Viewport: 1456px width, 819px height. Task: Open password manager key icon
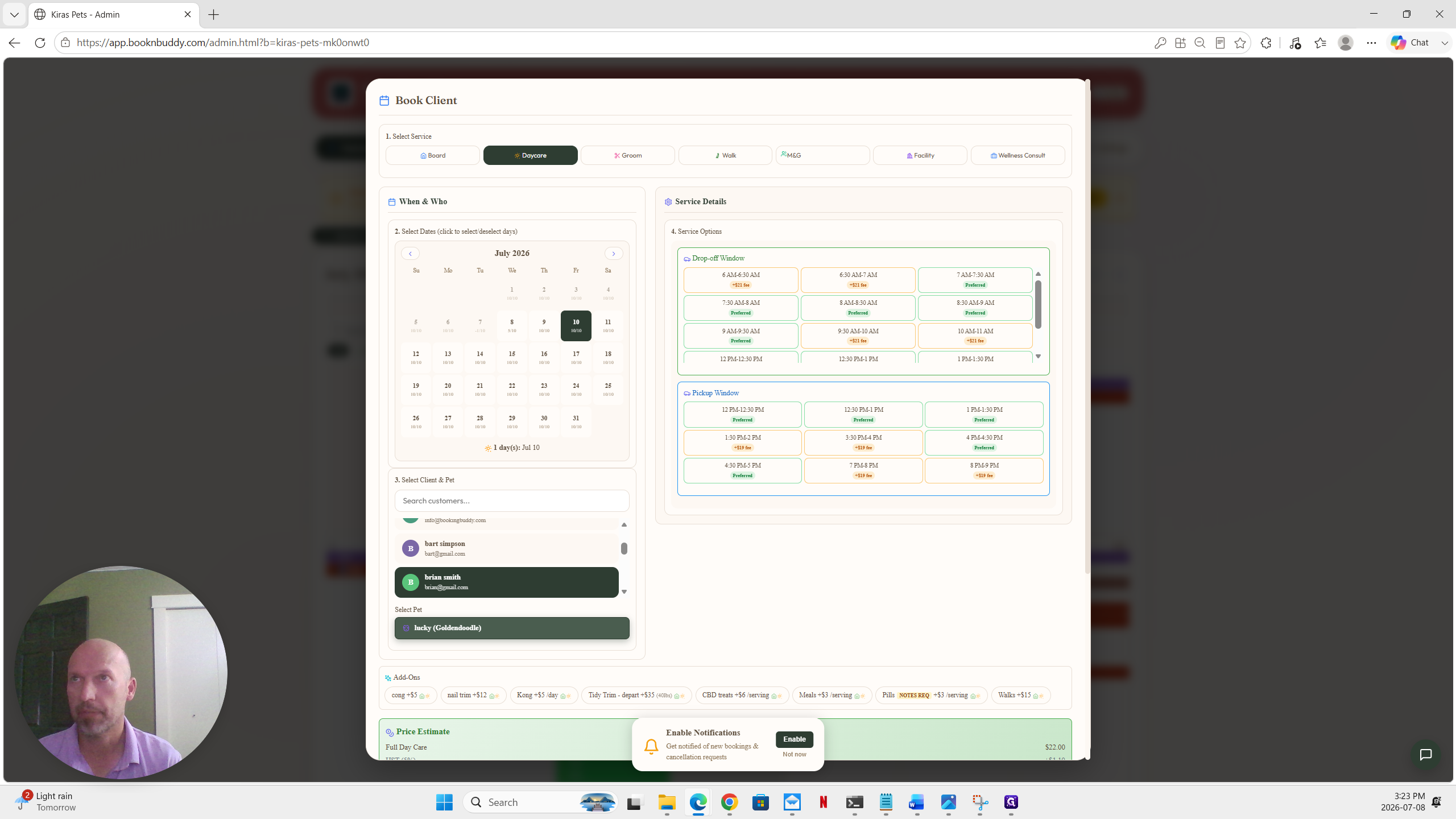click(x=1160, y=43)
